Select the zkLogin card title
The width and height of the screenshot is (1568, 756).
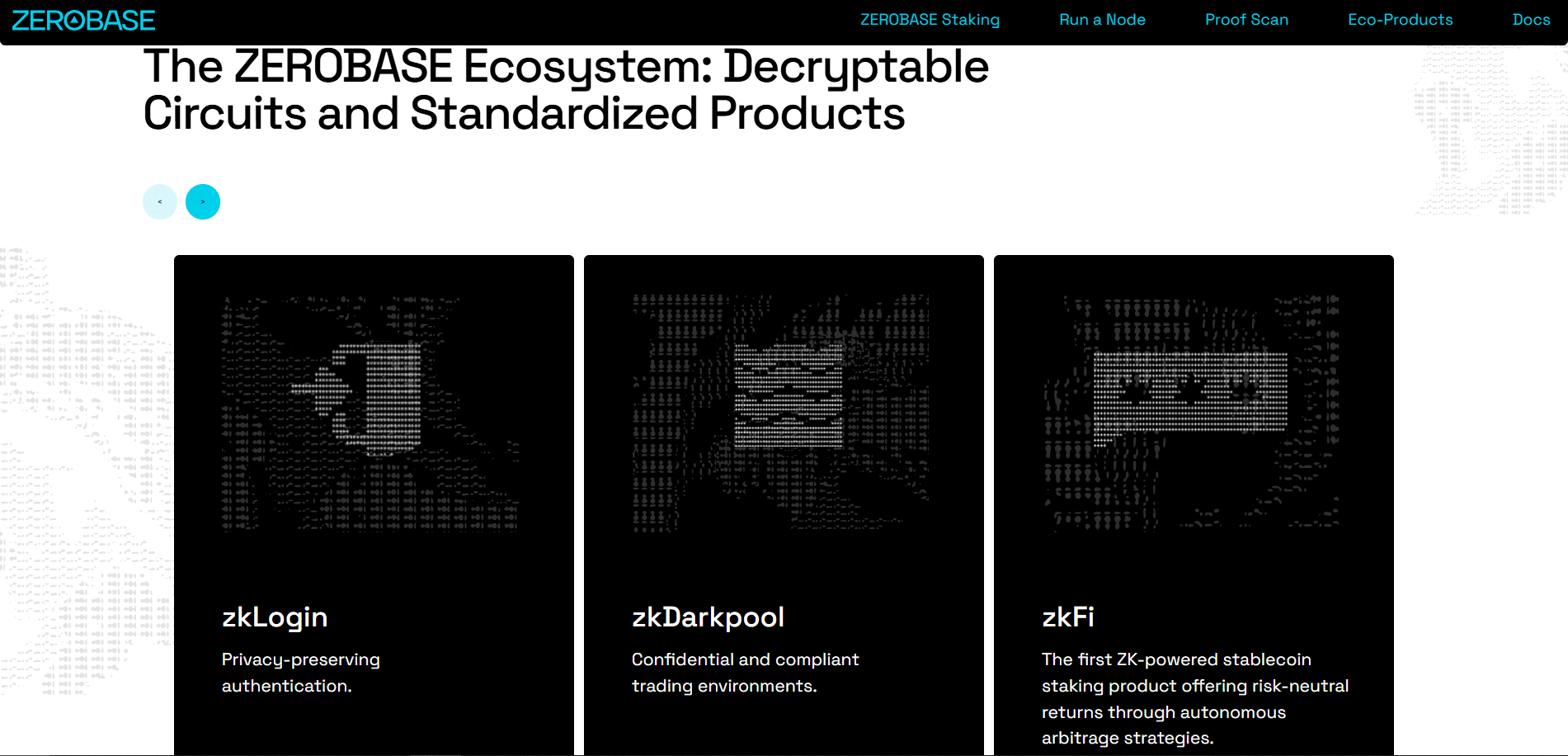tap(275, 617)
